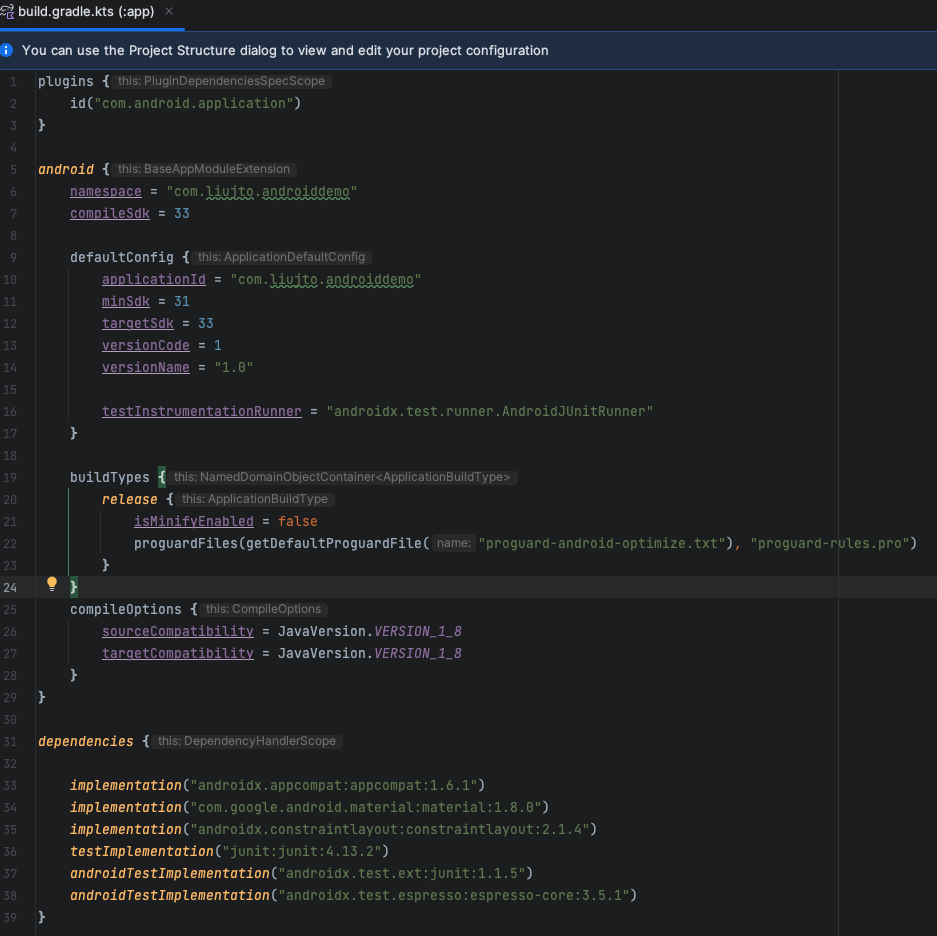Click line number 1 in the gutter
The width and height of the screenshot is (937, 936).
[x=13, y=81]
